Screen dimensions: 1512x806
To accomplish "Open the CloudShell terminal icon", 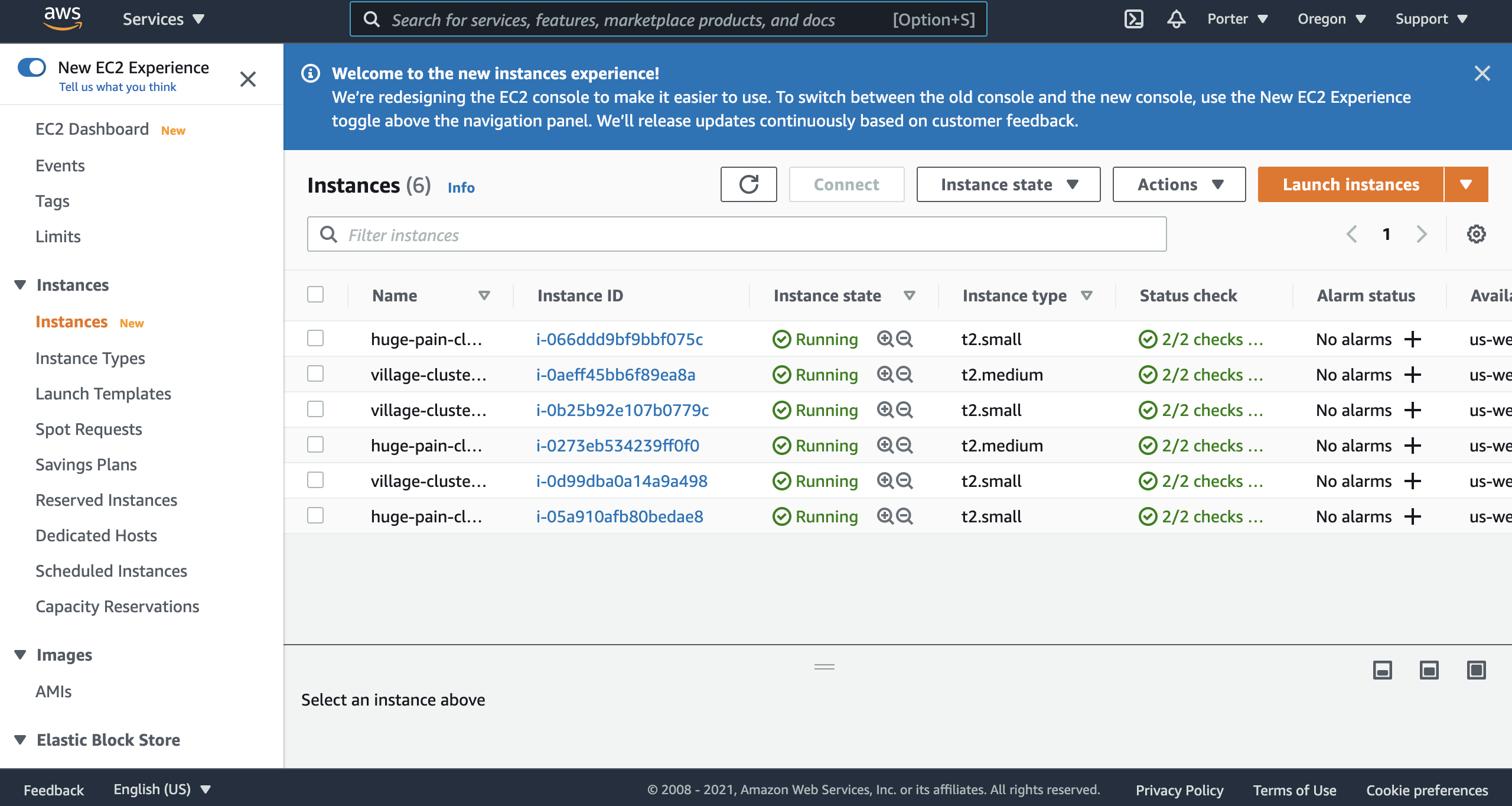I will click(1133, 19).
